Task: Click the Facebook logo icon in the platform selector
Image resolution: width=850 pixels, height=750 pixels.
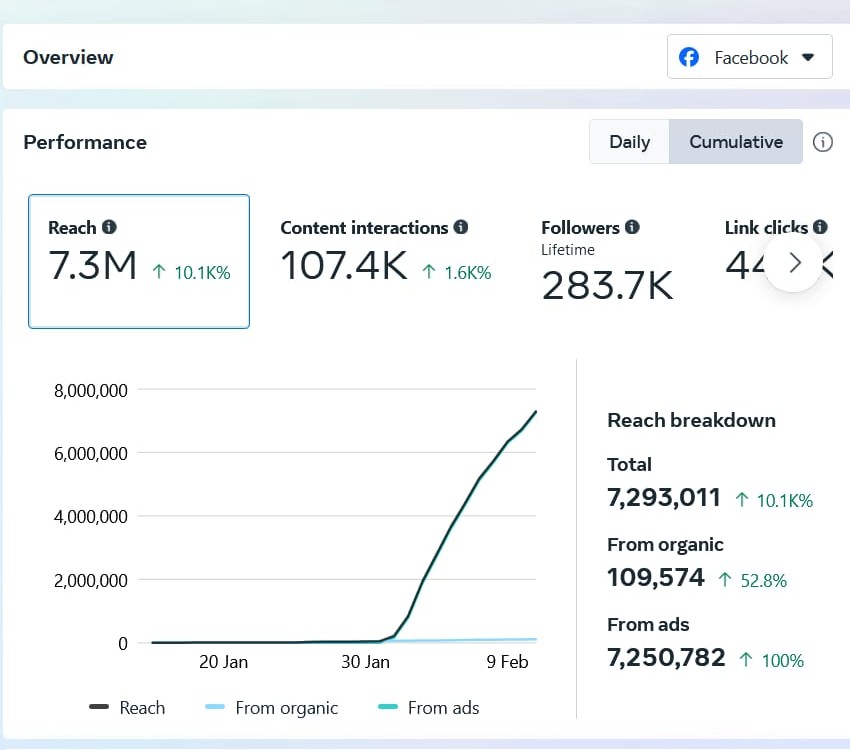Action: 689,58
